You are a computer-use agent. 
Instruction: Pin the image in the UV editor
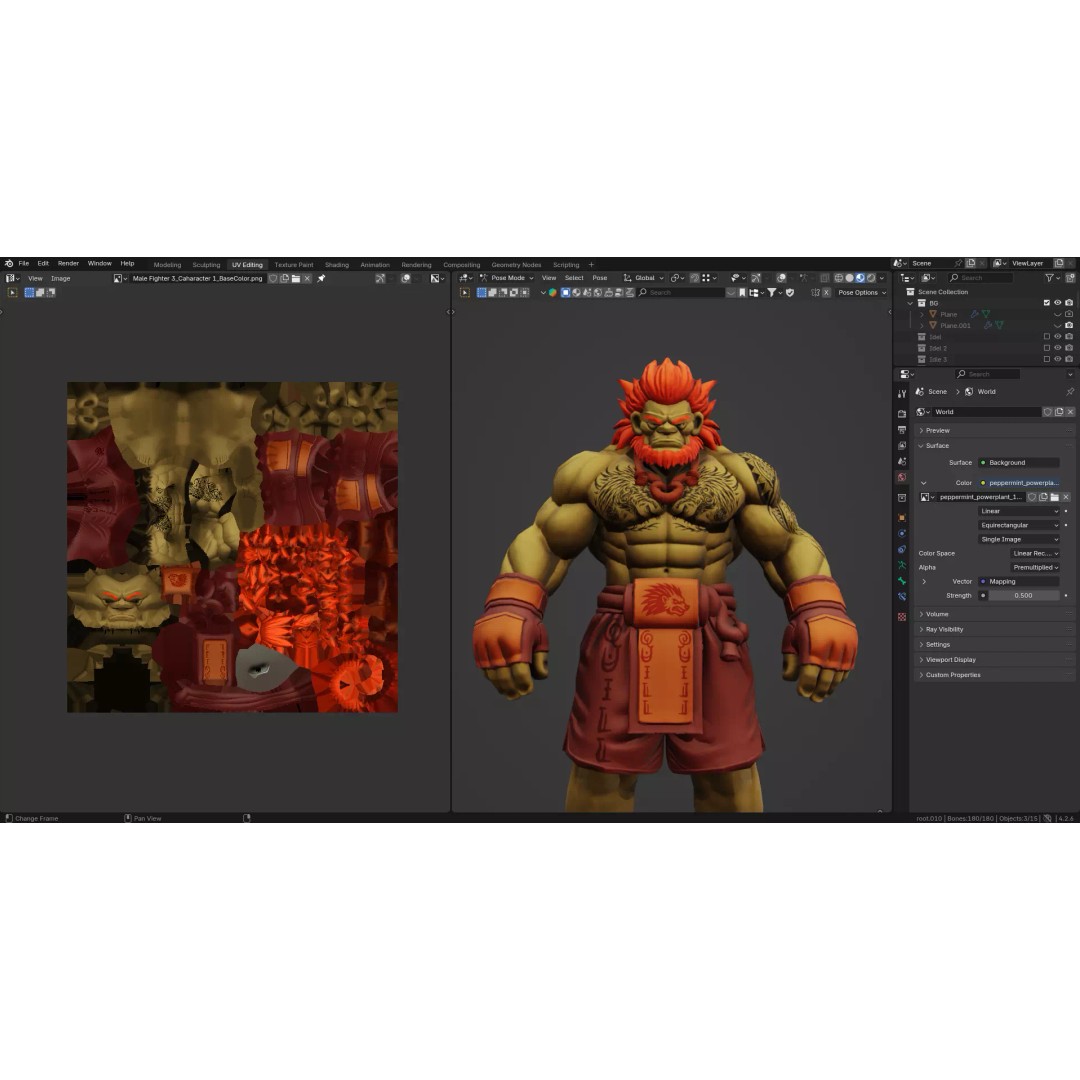point(321,278)
